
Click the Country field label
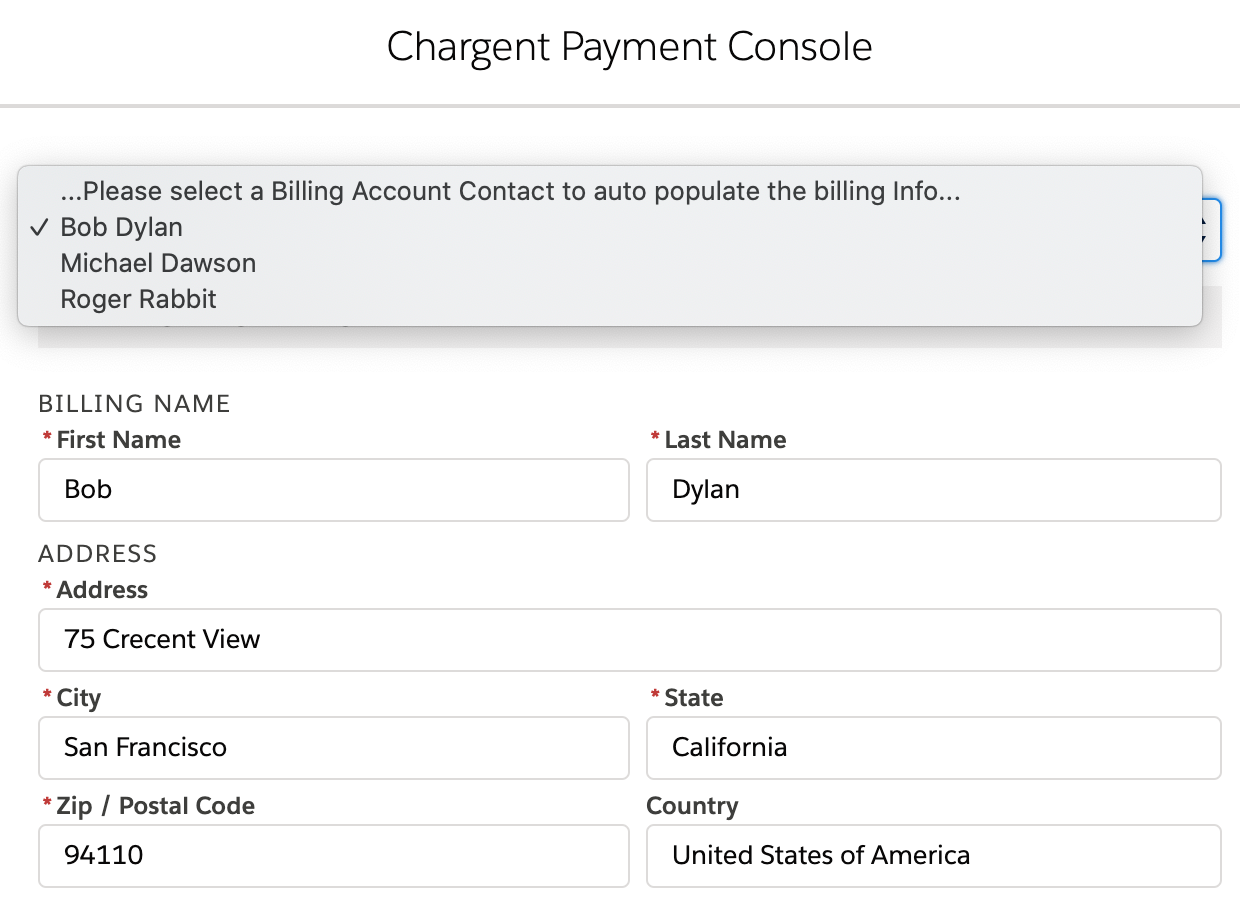(x=692, y=805)
